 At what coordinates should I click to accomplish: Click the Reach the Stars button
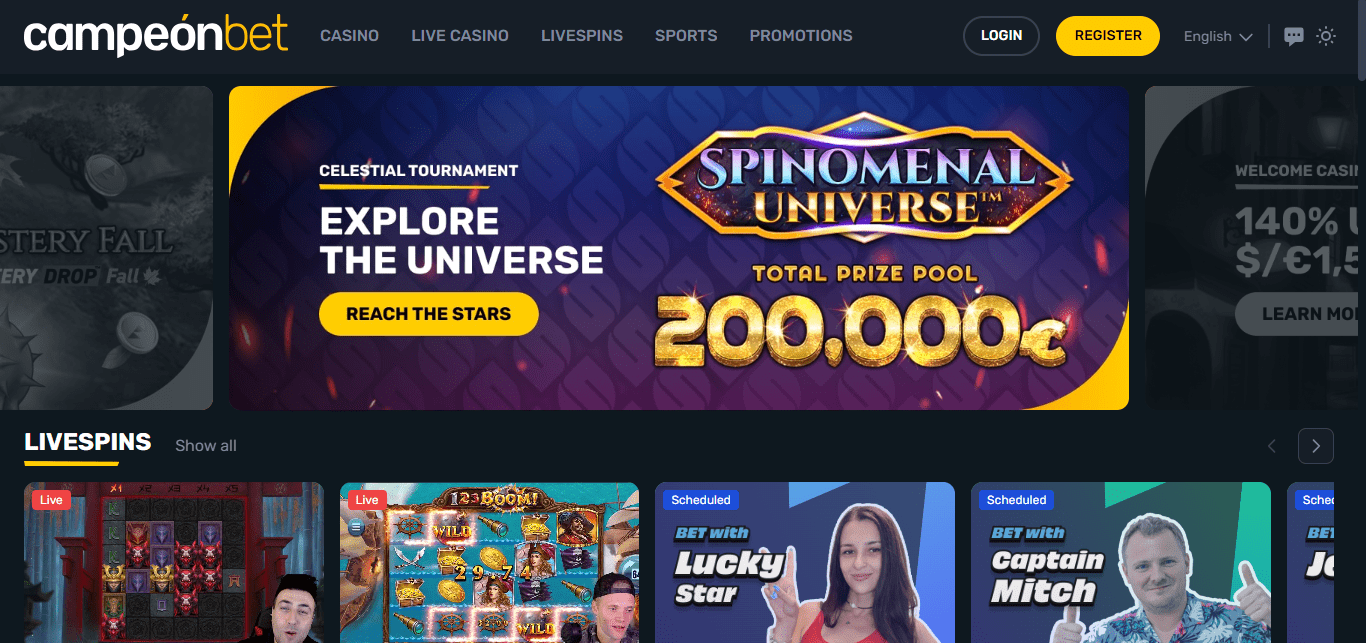coord(429,314)
